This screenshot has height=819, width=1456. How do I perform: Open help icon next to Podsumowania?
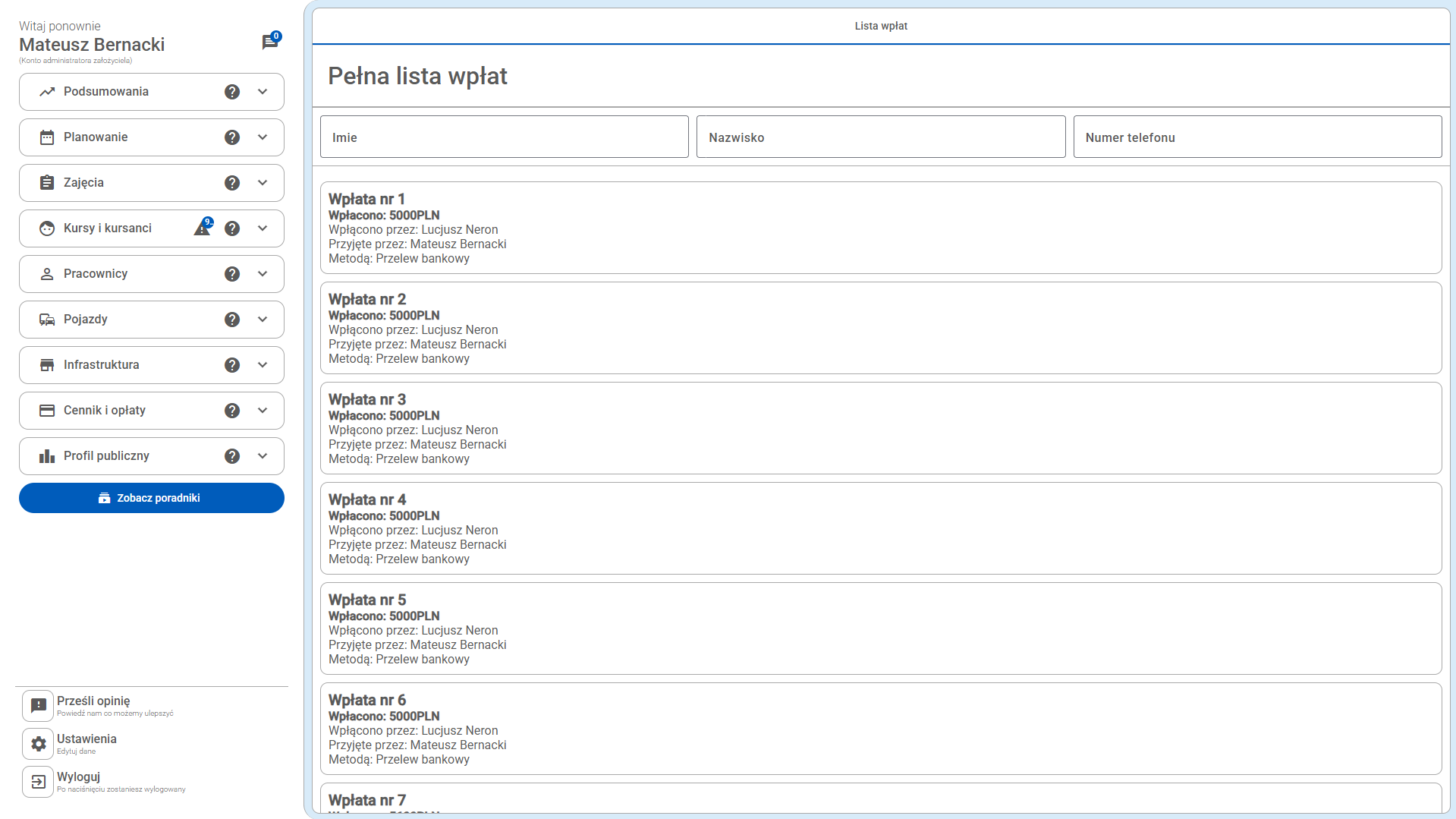[232, 92]
